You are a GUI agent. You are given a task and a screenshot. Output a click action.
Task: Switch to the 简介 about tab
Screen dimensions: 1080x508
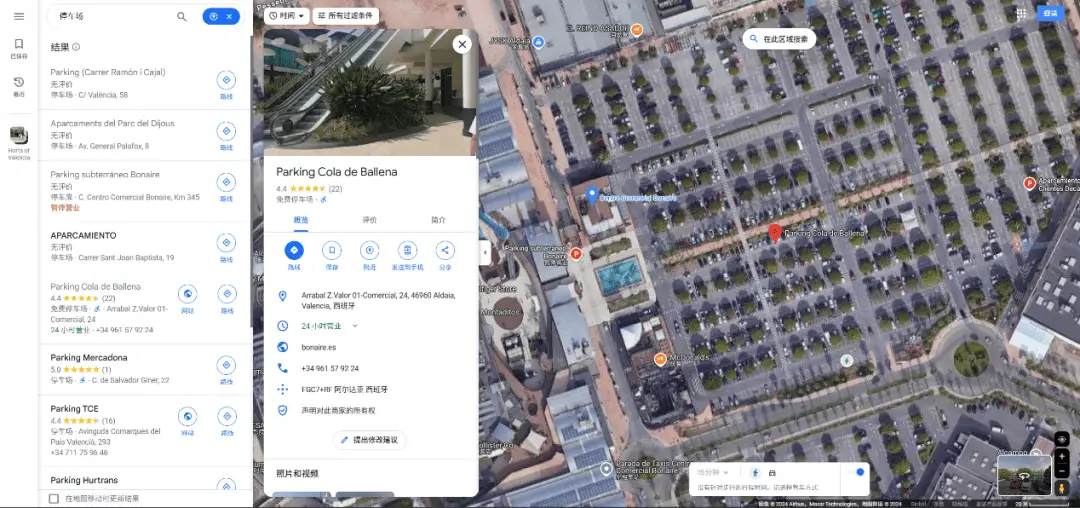[x=438, y=220]
